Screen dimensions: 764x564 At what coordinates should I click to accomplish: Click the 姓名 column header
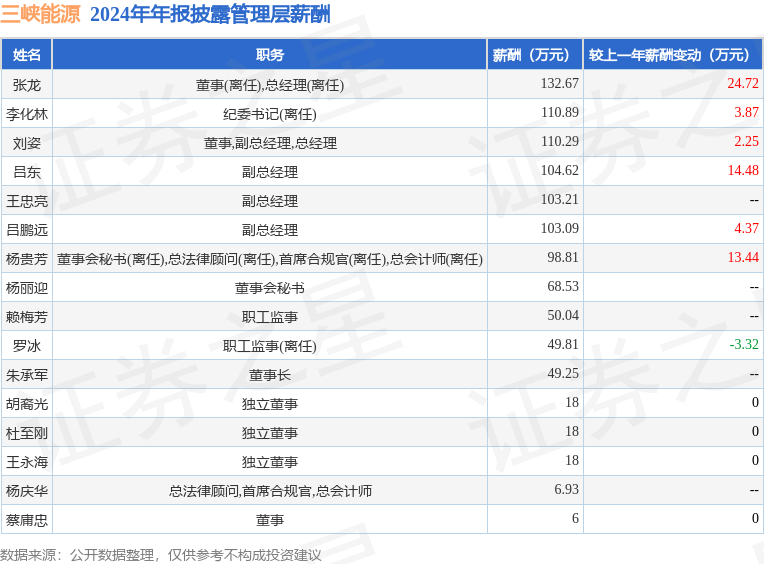click(x=27, y=55)
